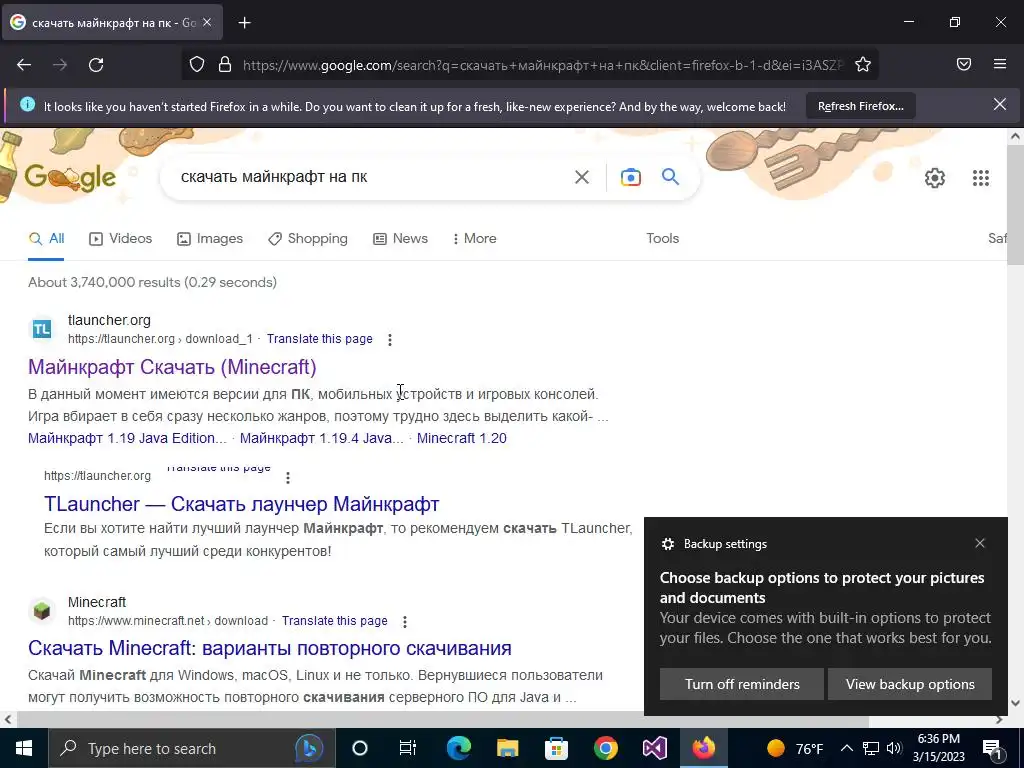Click the Google search input field

372,177
